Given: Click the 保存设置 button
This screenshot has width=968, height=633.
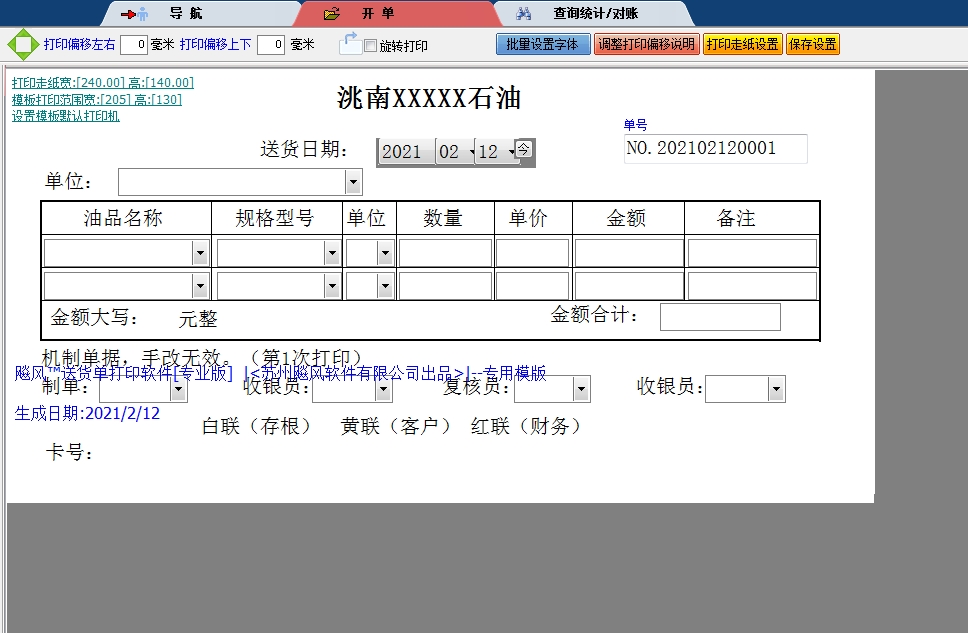Looking at the screenshot, I should [812, 45].
